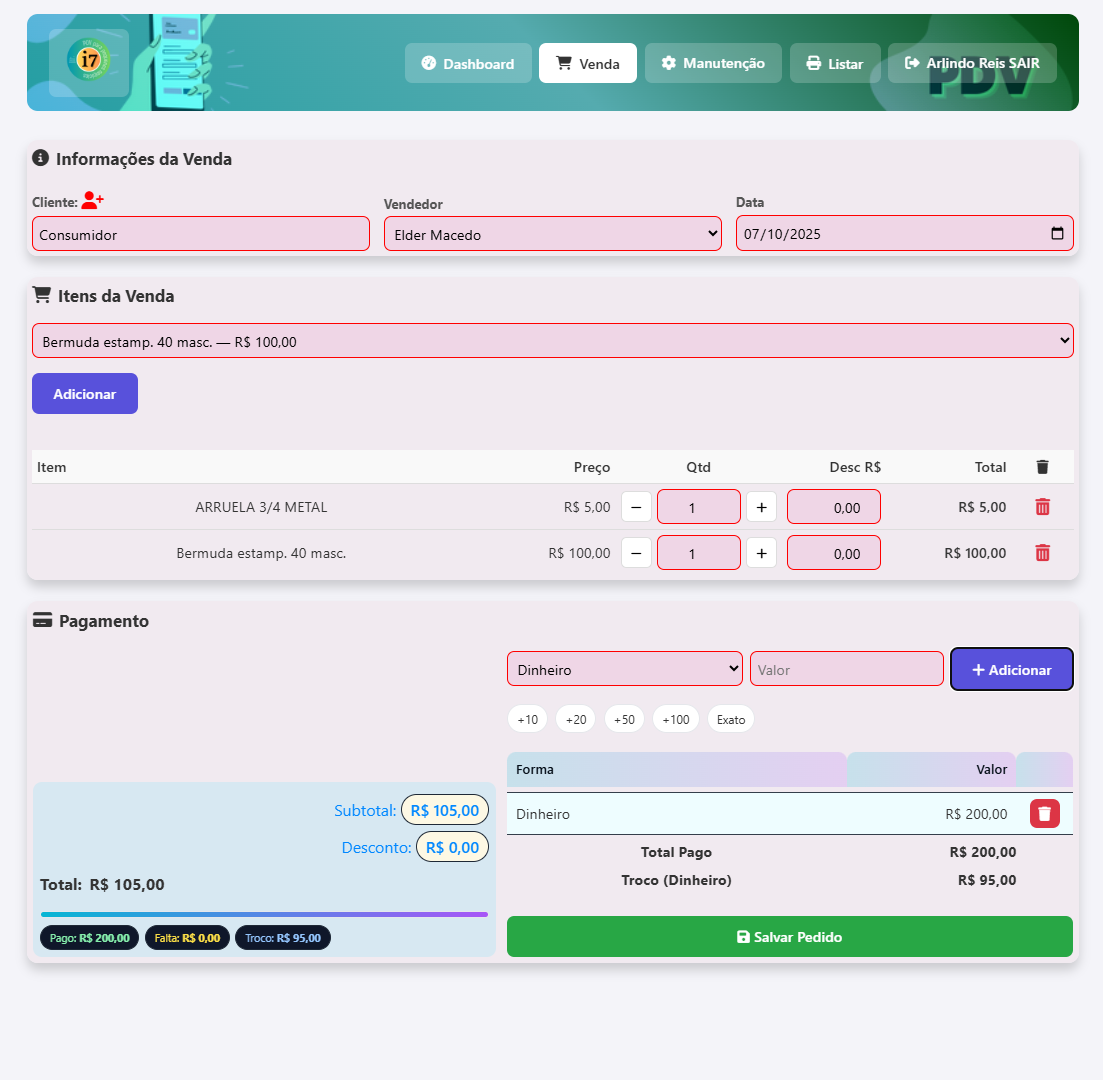Open the Listar tab in header
1103x1080 pixels.
pos(835,63)
